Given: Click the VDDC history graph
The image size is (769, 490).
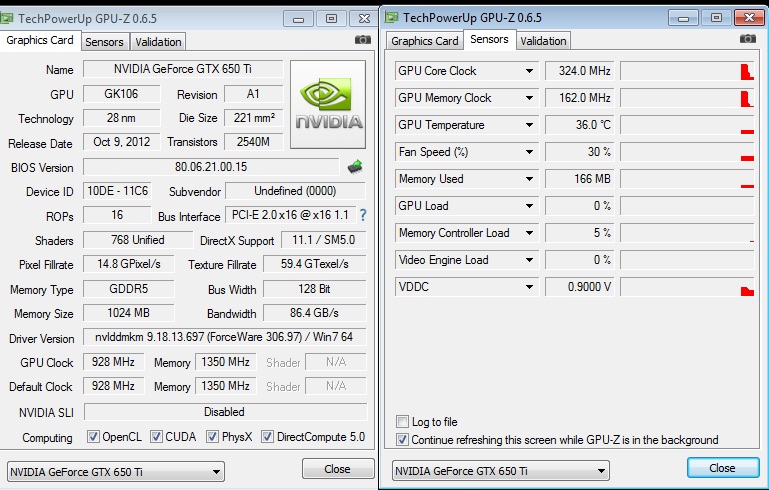Looking at the screenshot, I should pos(687,287).
